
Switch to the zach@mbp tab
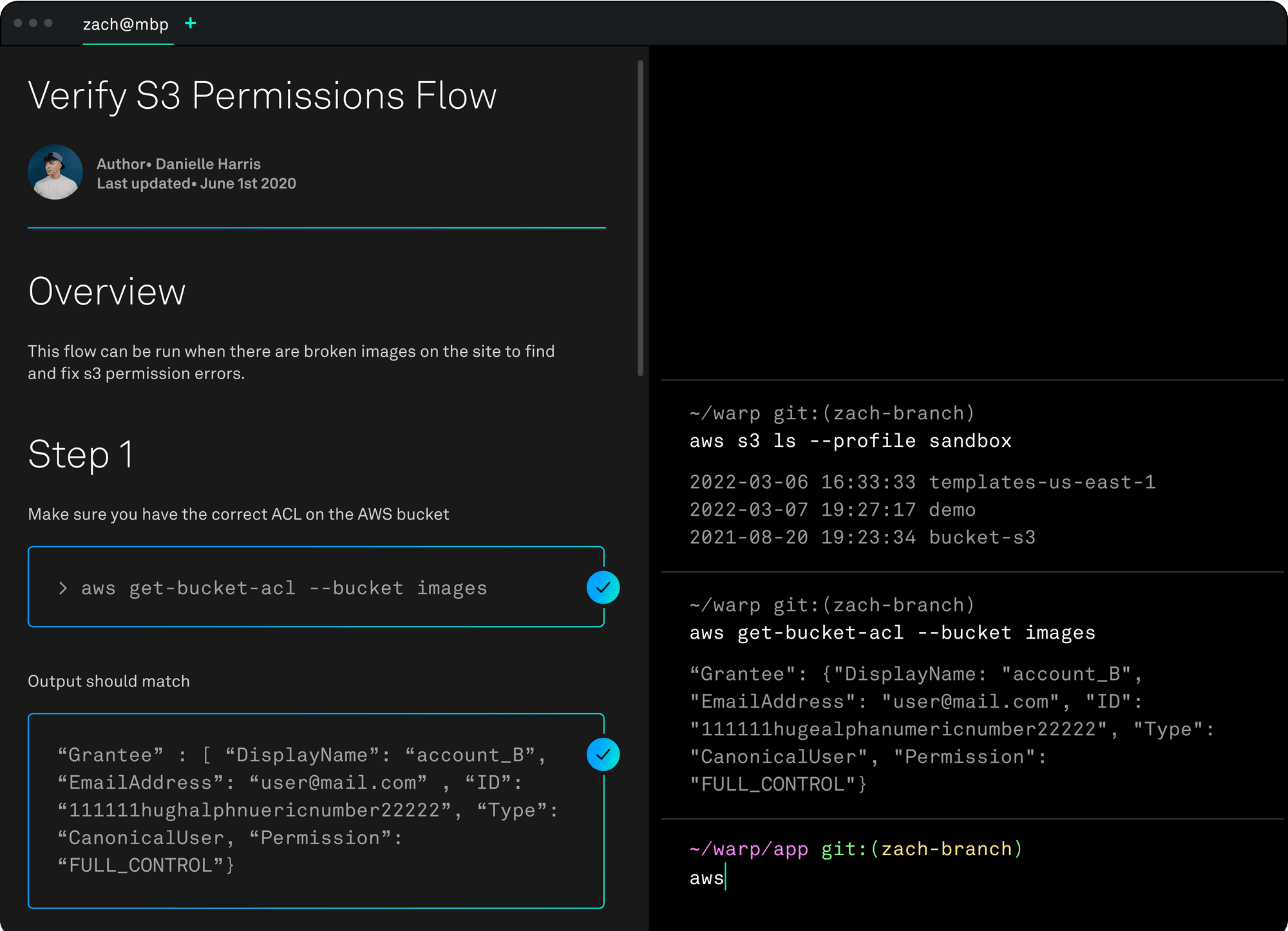click(x=126, y=24)
